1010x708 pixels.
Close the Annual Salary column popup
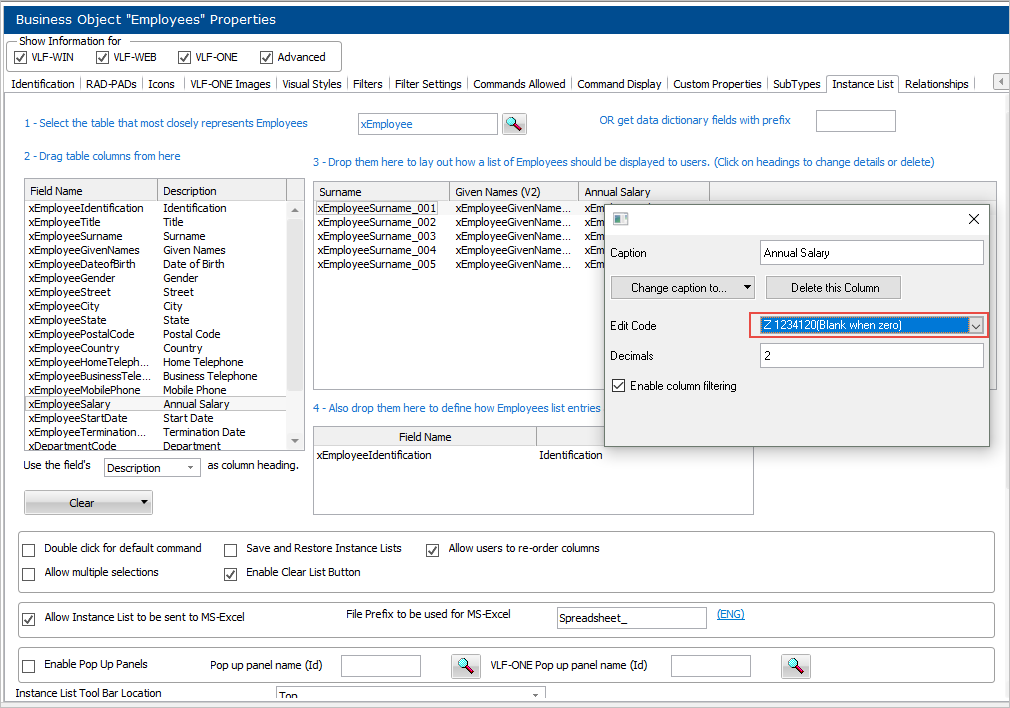point(974,219)
